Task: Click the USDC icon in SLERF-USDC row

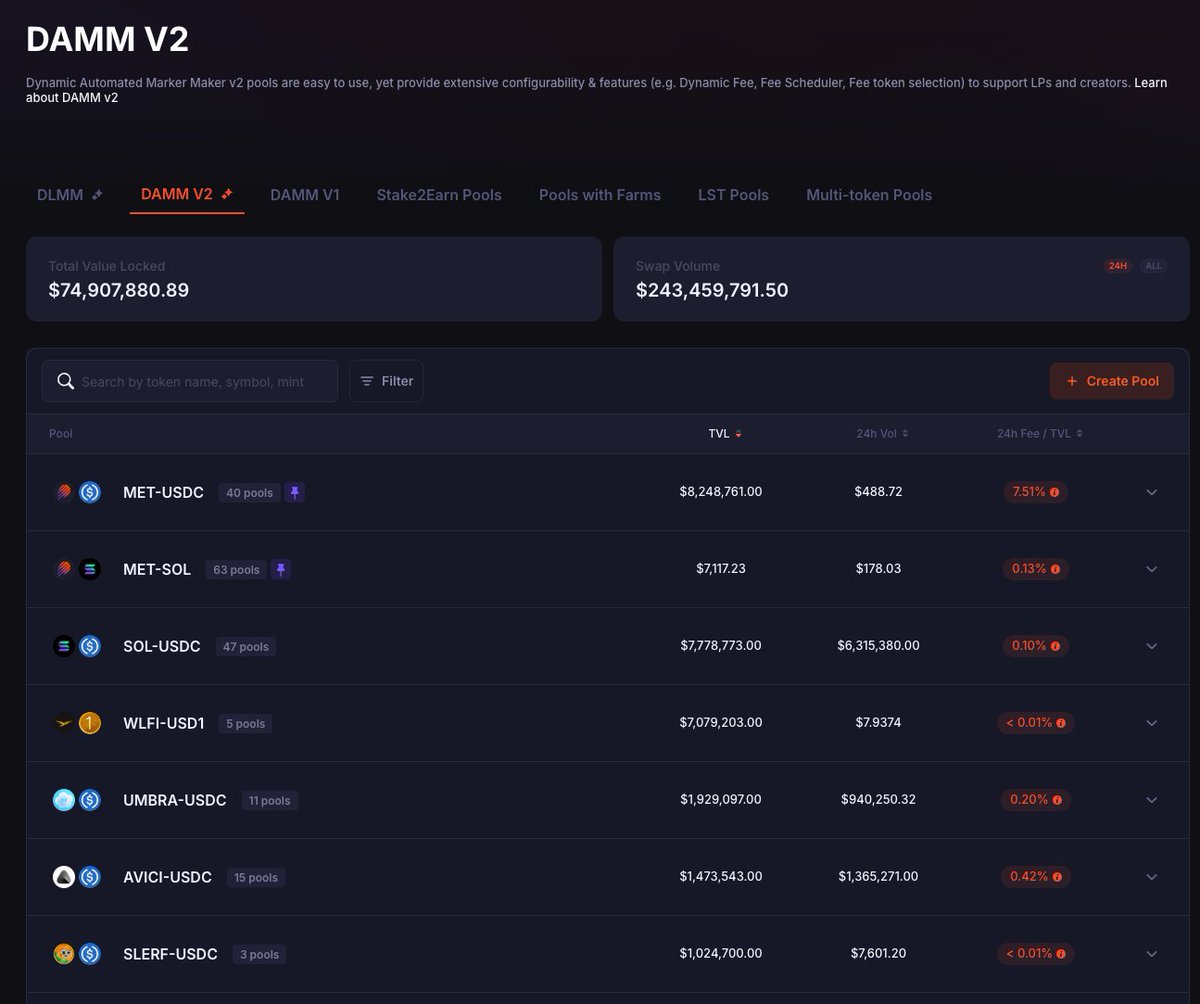Action: 90,954
